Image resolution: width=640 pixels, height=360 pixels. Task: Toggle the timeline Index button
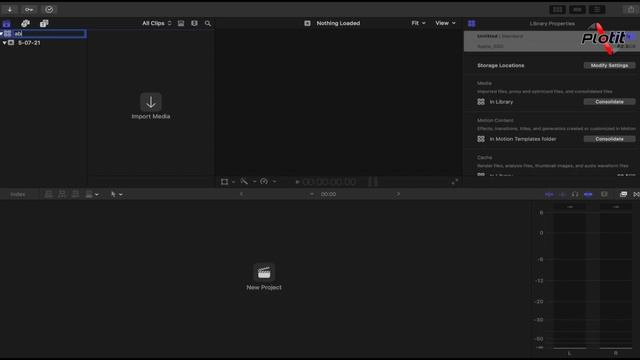coord(18,194)
